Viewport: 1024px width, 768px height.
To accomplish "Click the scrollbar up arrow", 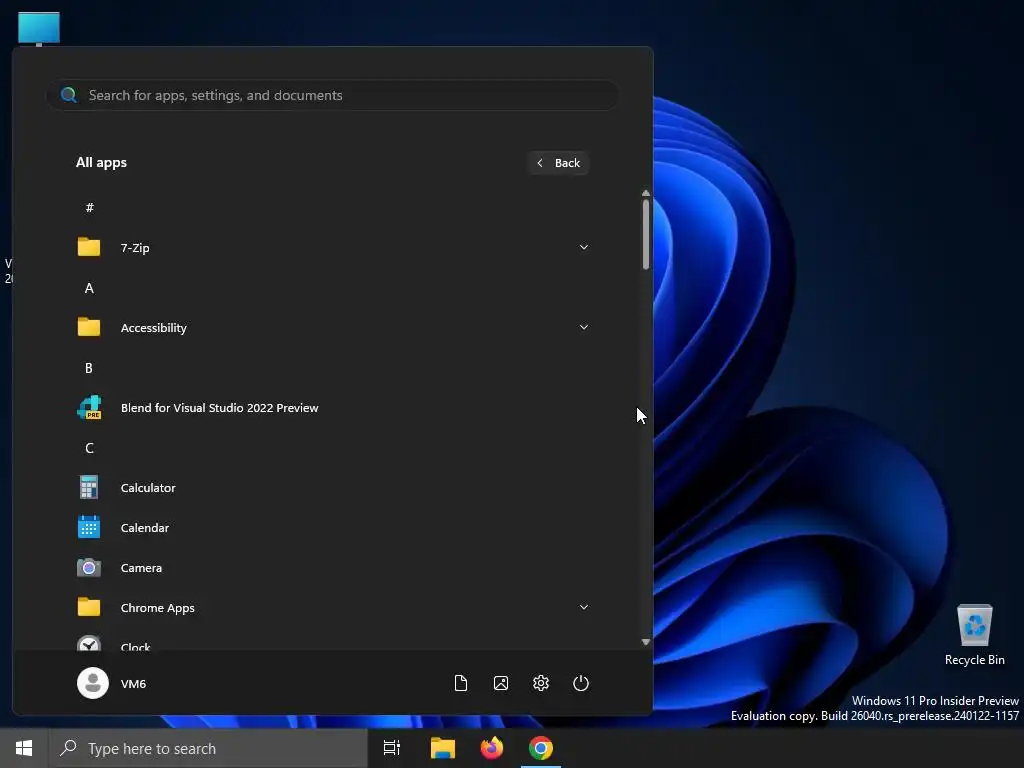I will tap(646, 193).
